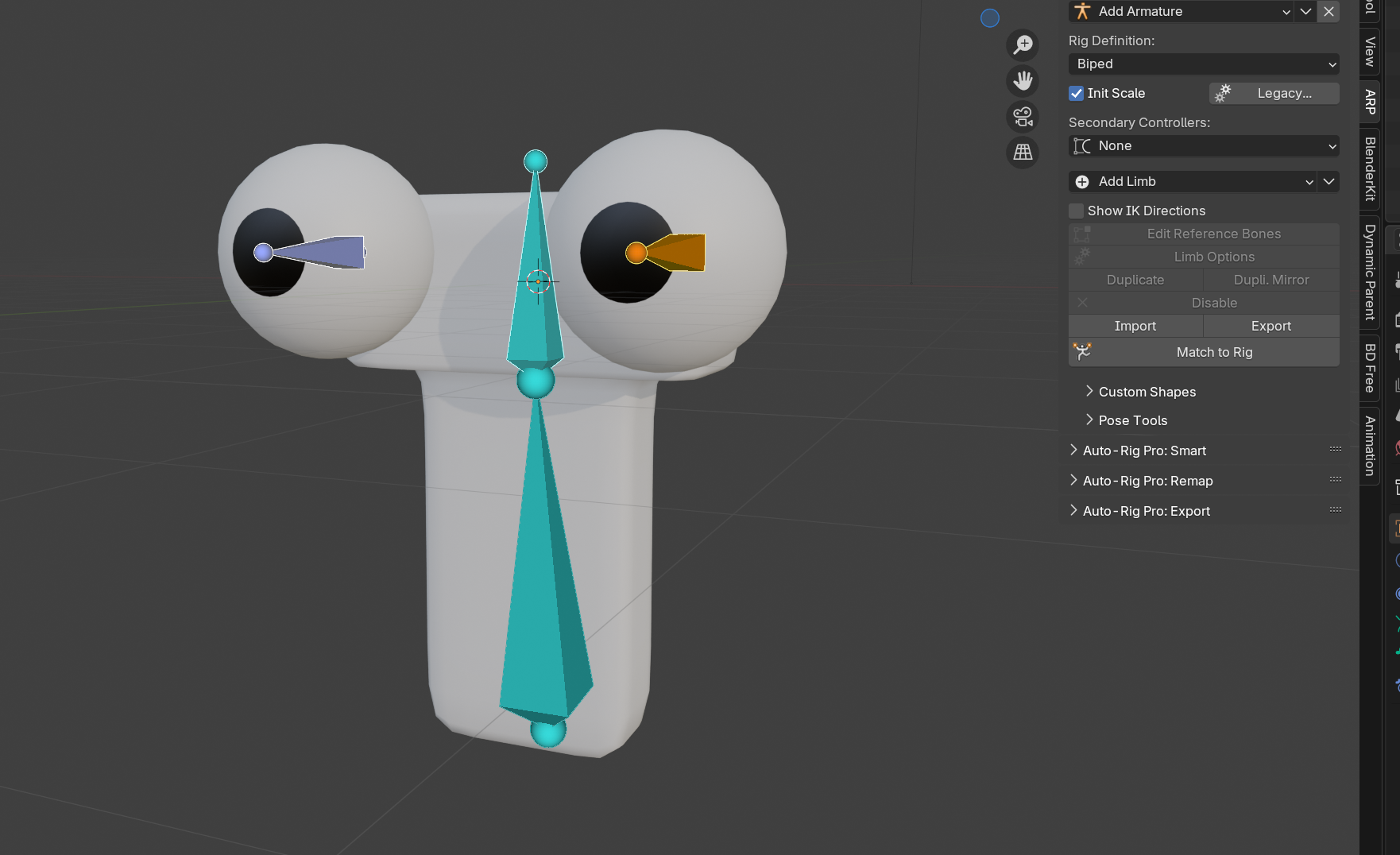This screenshot has height=855, width=1400.
Task: Click the Add Limb plus icon
Action: [x=1082, y=182]
